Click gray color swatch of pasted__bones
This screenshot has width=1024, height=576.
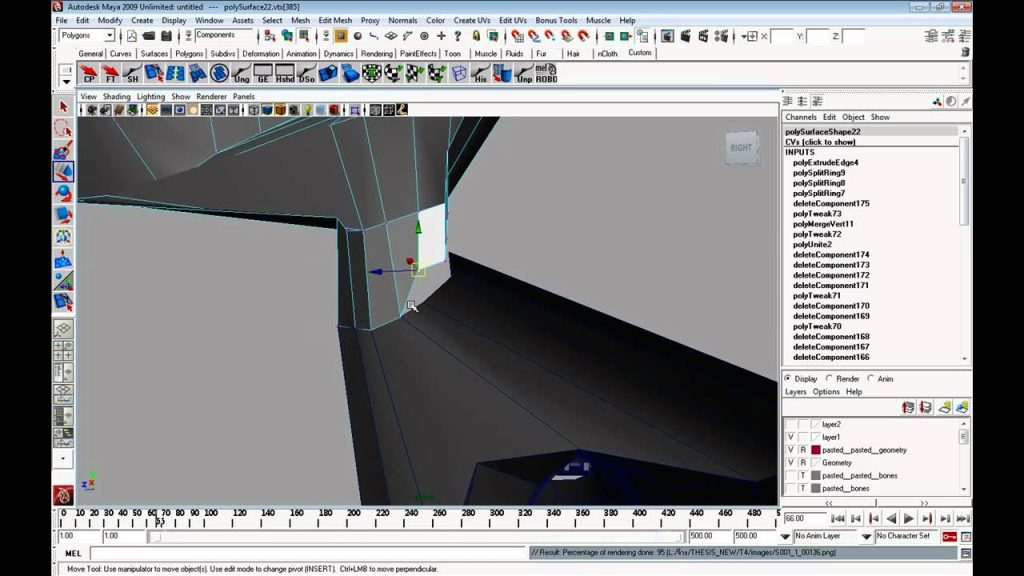(816, 488)
